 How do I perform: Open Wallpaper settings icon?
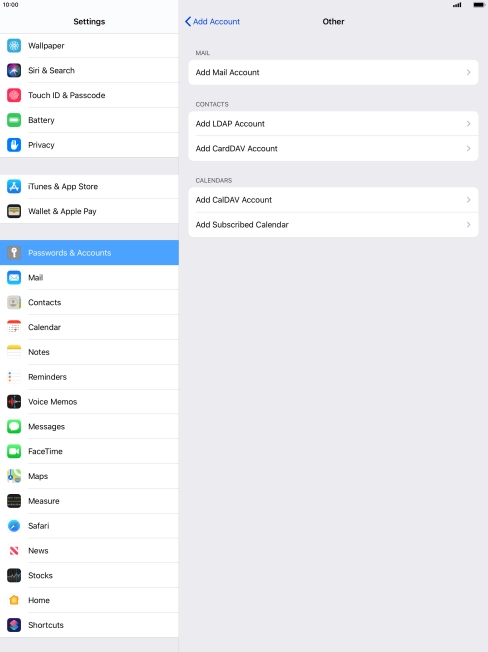[x=14, y=46]
